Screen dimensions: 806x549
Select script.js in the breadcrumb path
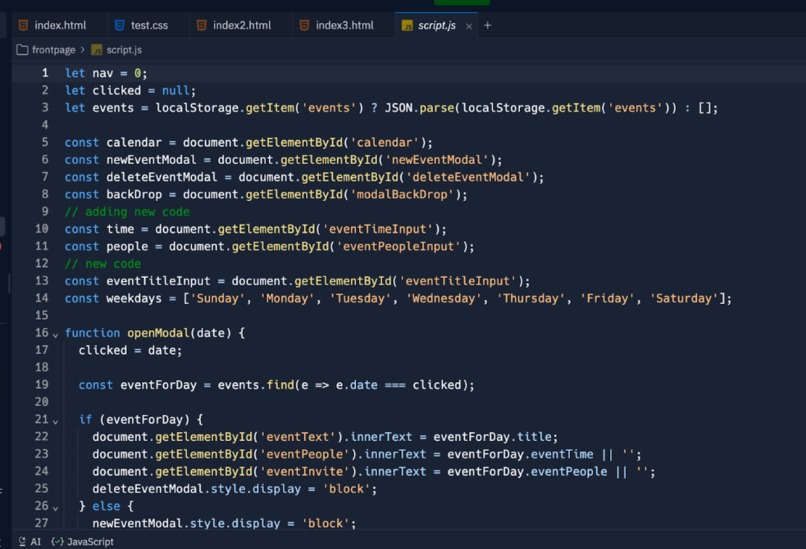(x=124, y=50)
